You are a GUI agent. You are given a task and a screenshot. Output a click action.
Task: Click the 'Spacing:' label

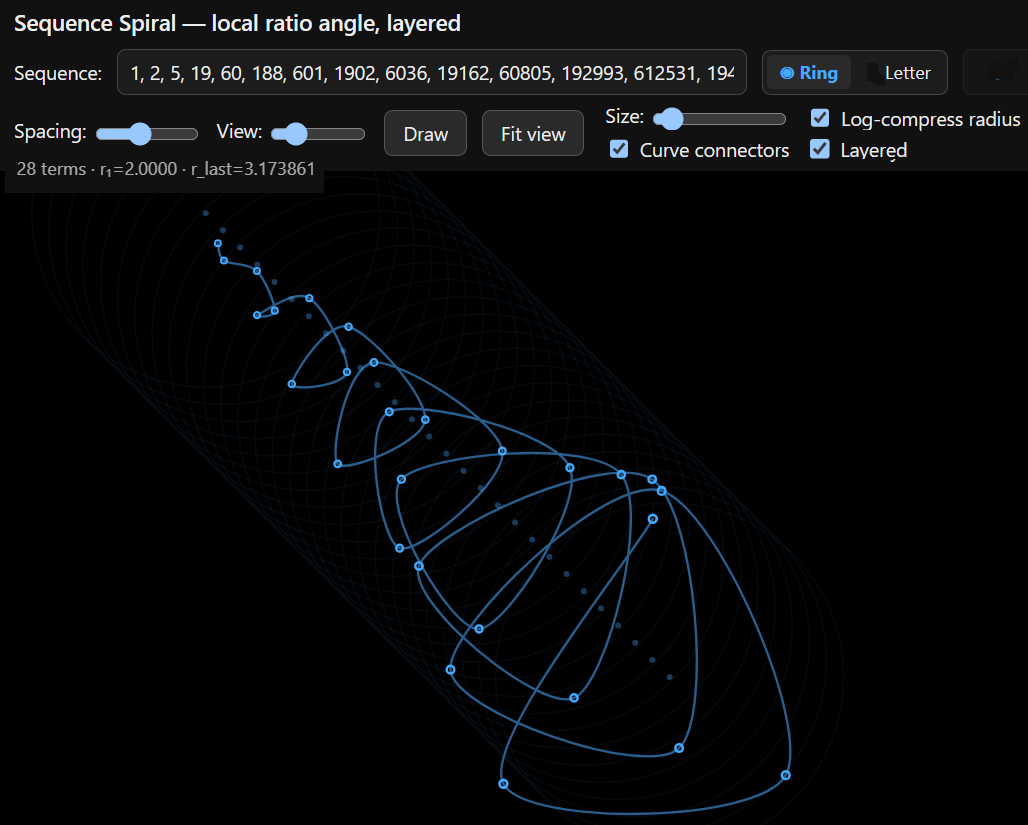(x=50, y=132)
